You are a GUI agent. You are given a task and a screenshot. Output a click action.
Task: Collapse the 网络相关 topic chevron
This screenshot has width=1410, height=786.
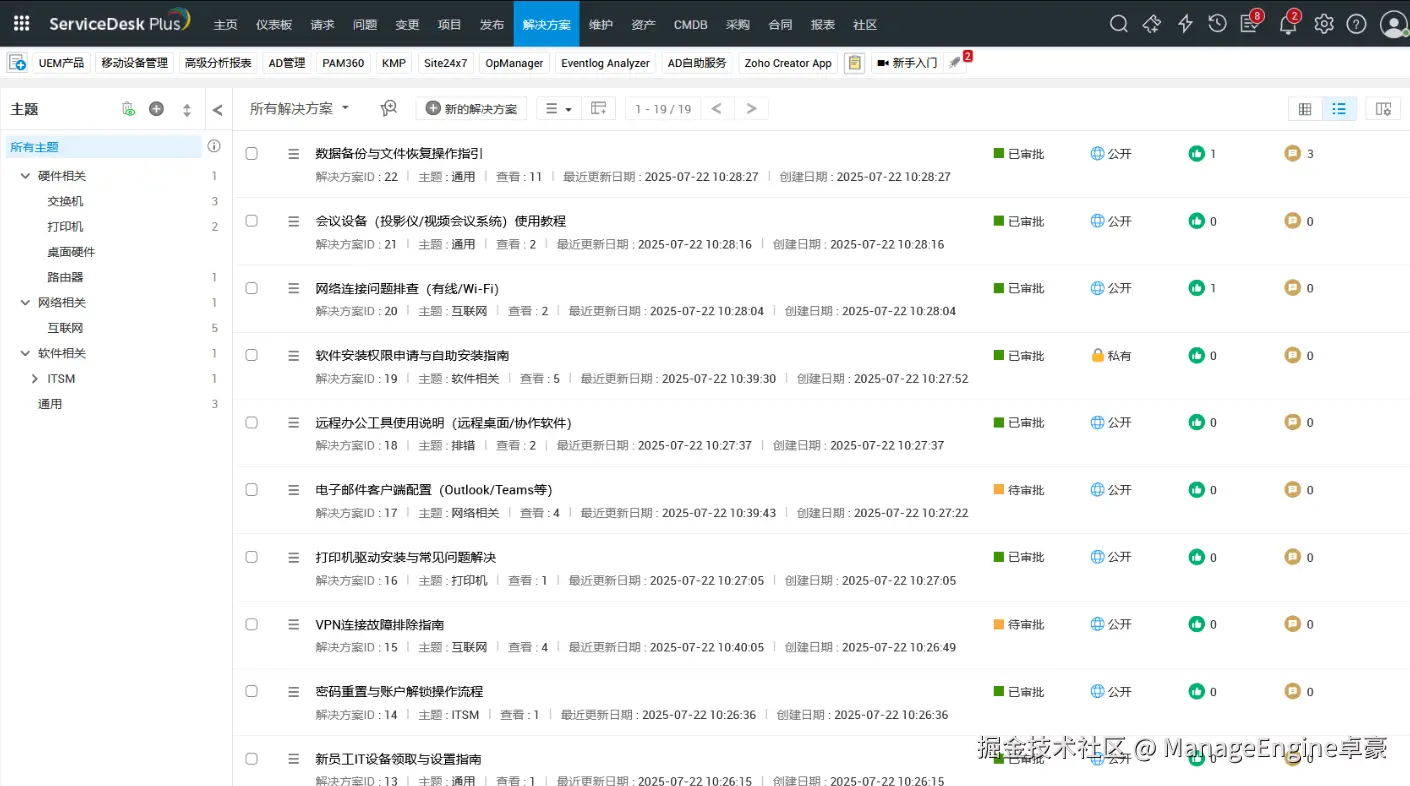27,302
